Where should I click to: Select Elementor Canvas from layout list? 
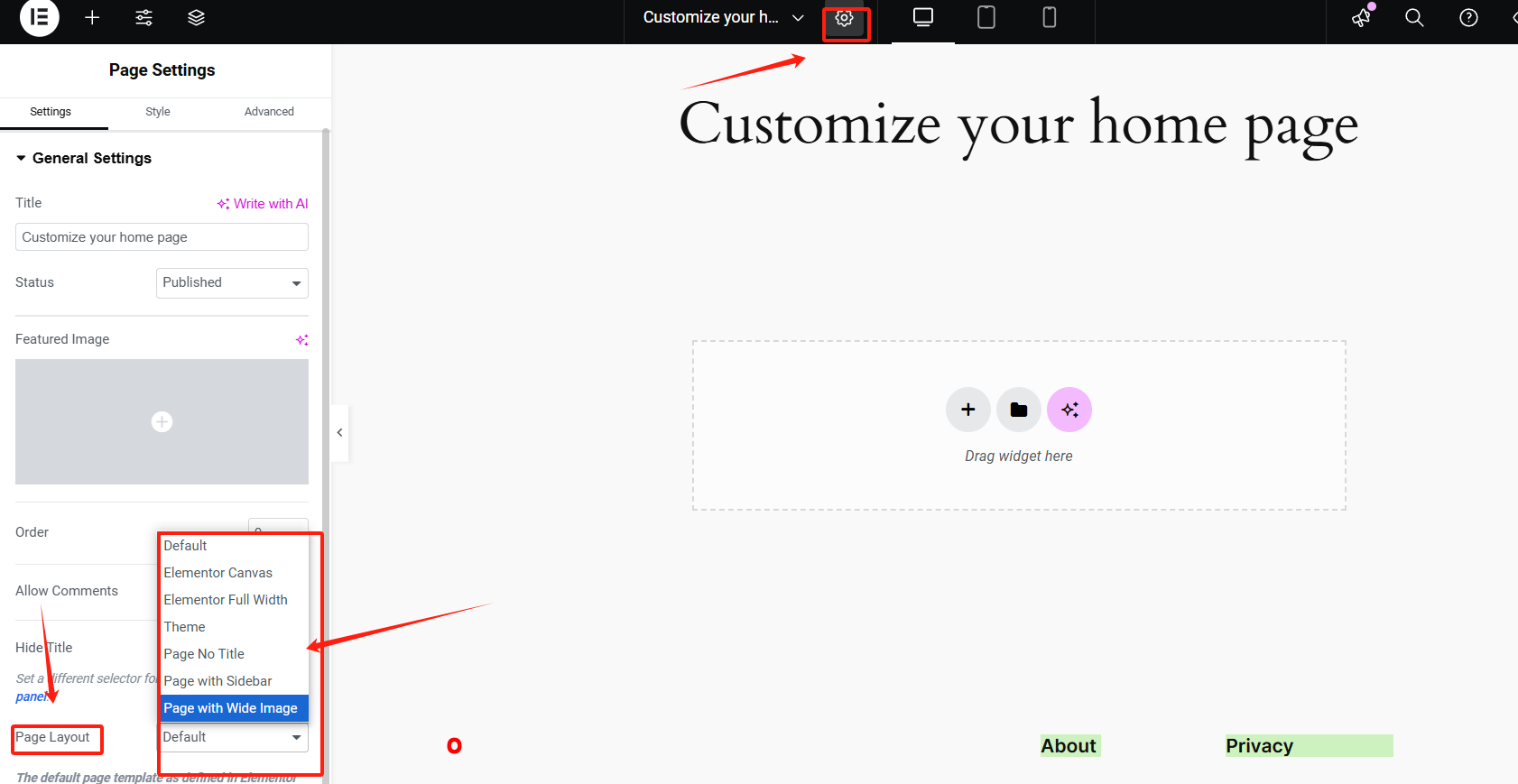pyautogui.click(x=218, y=573)
